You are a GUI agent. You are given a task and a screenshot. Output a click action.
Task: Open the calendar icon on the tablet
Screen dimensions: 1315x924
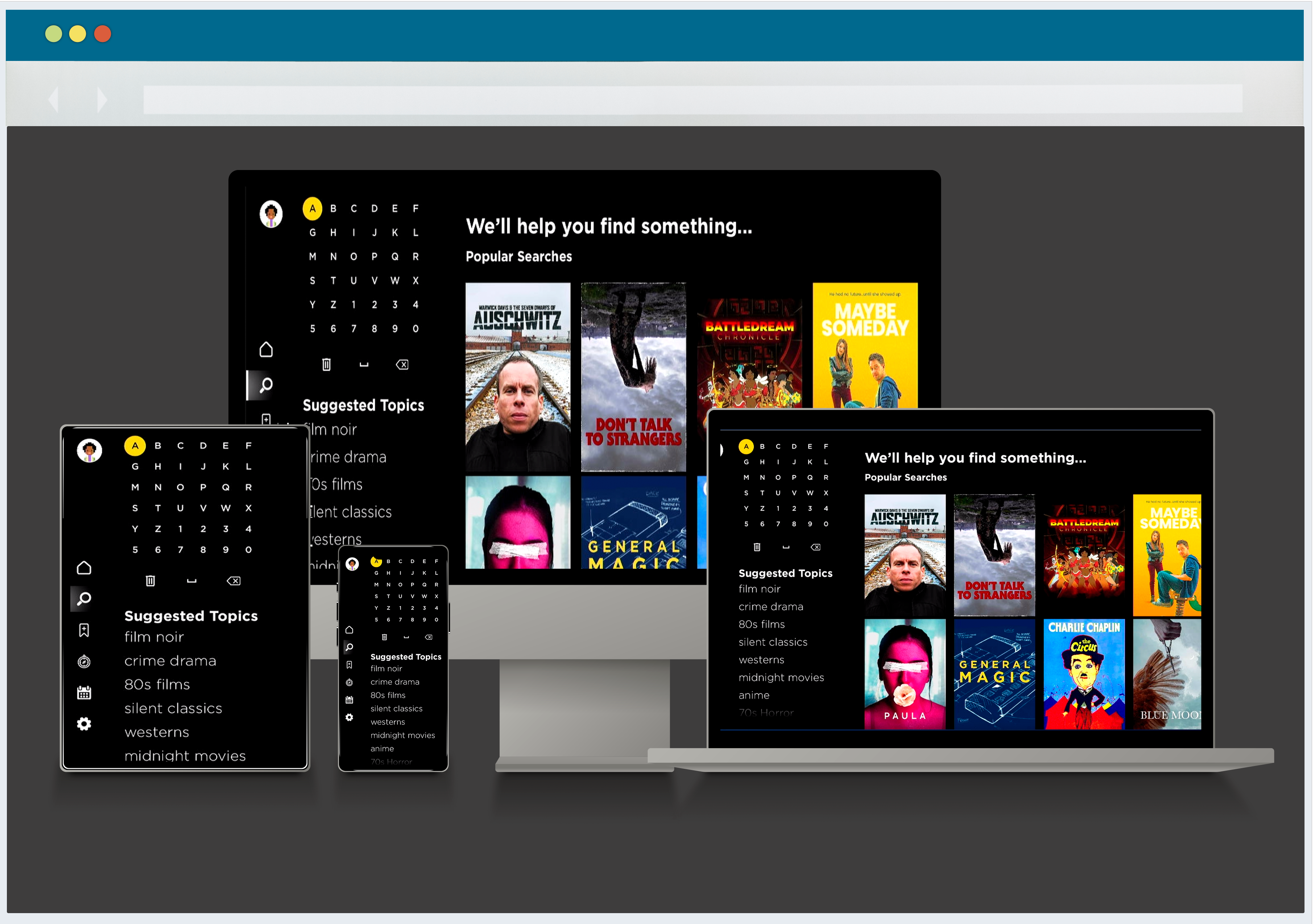pyautogui.click(x=84, y=693)
